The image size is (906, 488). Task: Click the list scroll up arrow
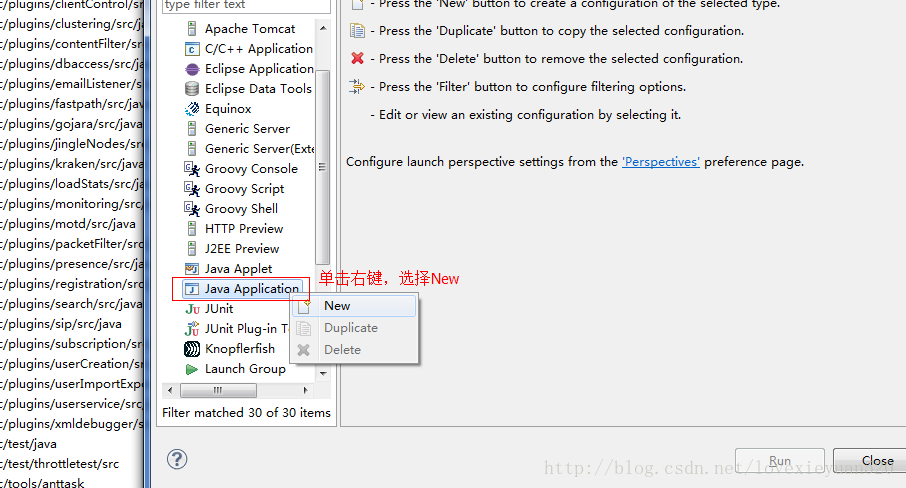[323, 28]
